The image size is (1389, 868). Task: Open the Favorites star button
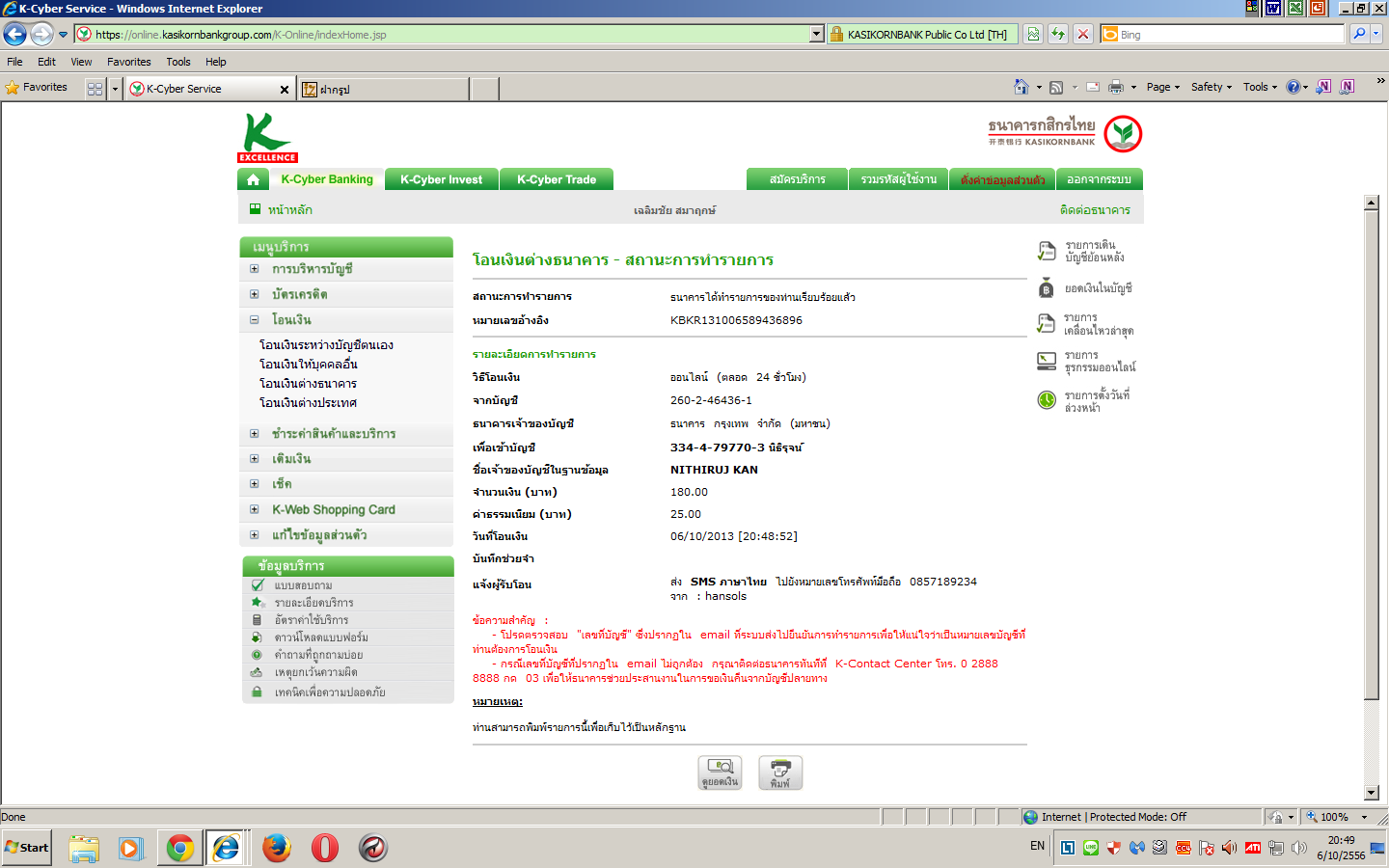[37, 88]
